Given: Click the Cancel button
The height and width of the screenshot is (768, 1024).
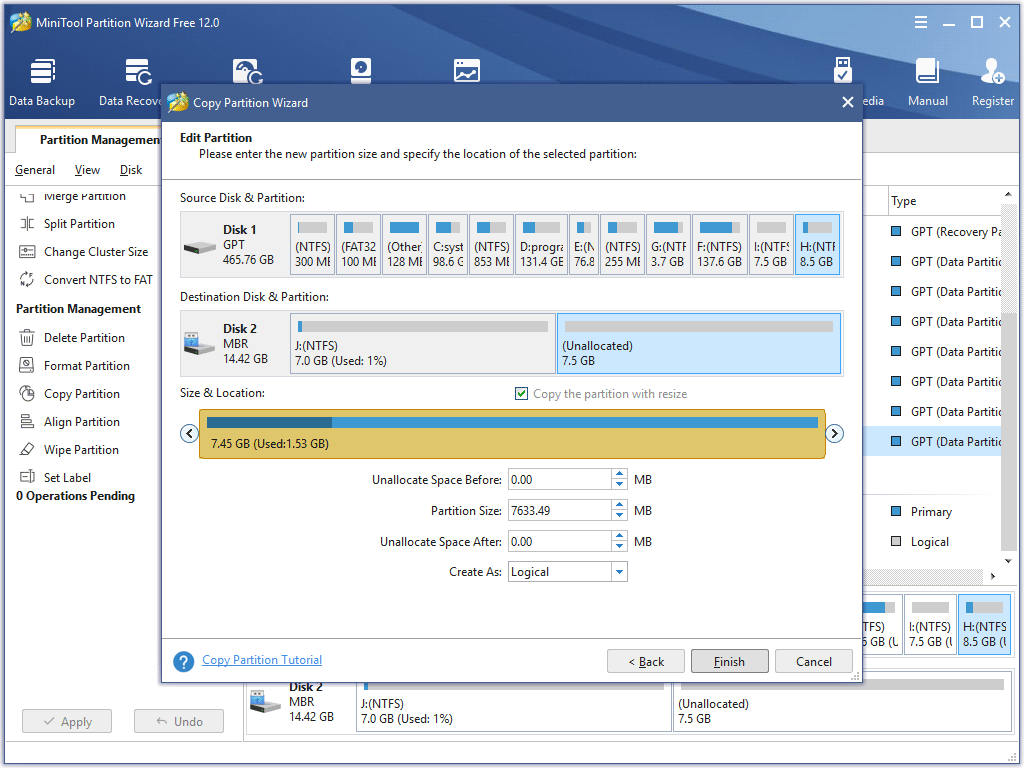Looking at the screenshot, I should (x=814, y=662).
